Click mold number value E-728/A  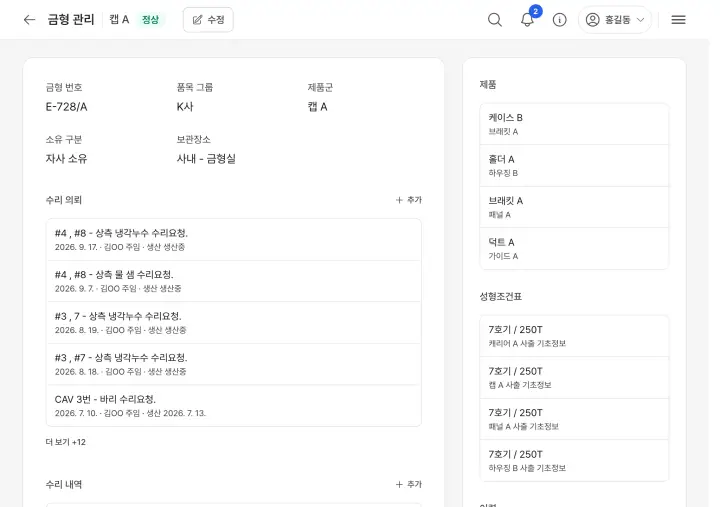pyautogui.click(x=67, y=107)
